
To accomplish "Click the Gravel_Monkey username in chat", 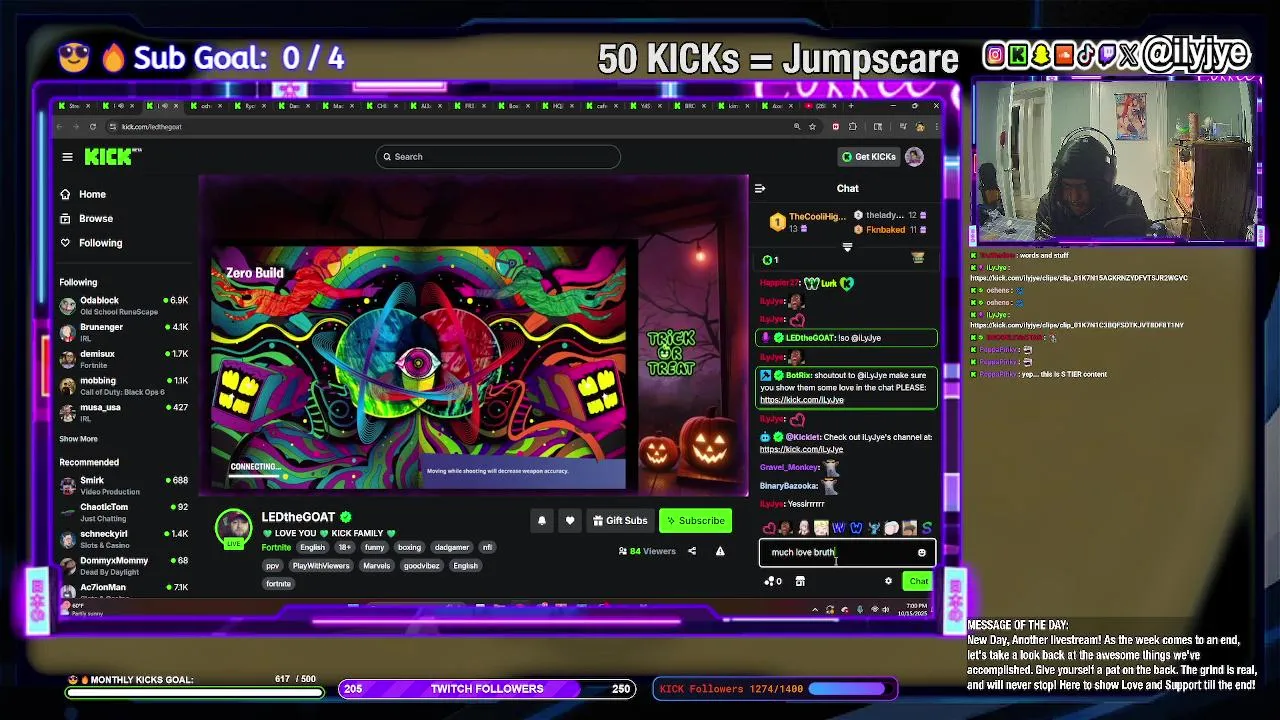I will click(x=789, y=467).
